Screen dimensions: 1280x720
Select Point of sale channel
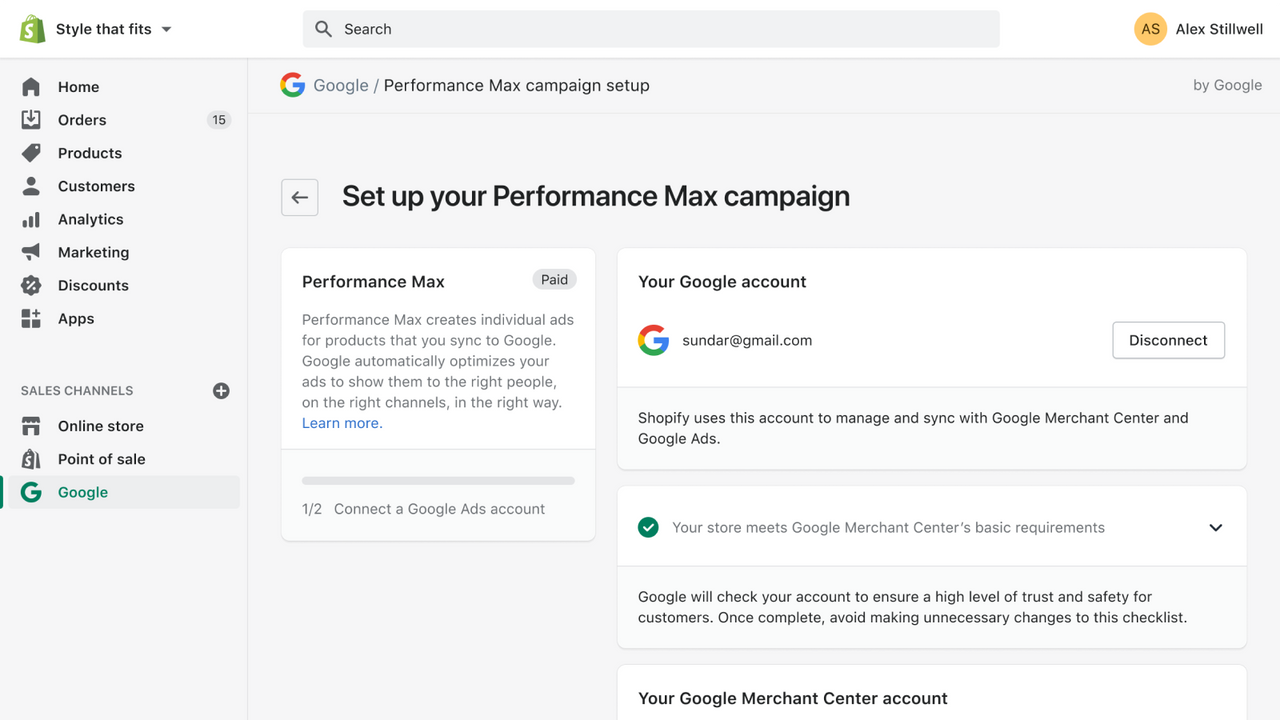click(x=101, y=459)
